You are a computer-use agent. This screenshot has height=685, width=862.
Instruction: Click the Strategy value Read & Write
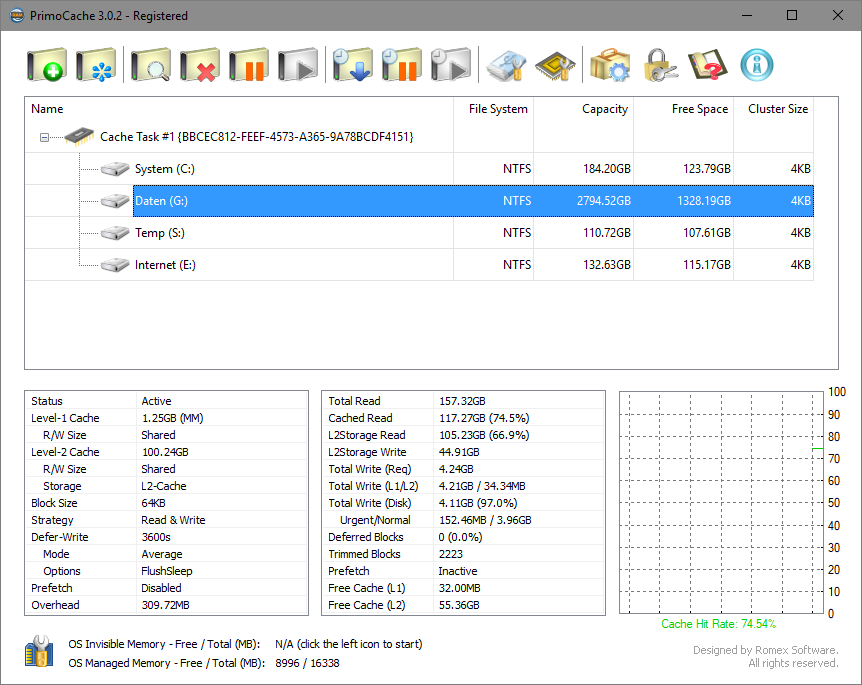click(x=173, y=520)
